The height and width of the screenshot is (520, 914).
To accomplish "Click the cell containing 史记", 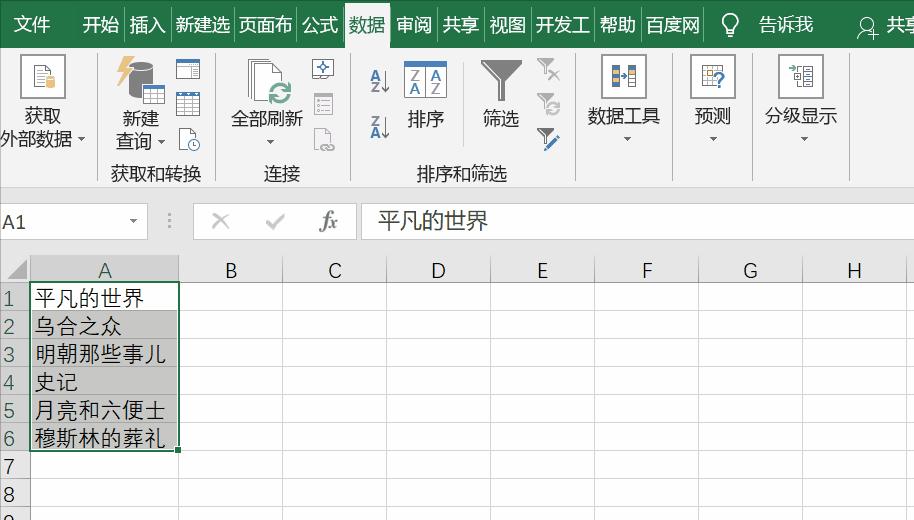I will click(x=104, y=381).
